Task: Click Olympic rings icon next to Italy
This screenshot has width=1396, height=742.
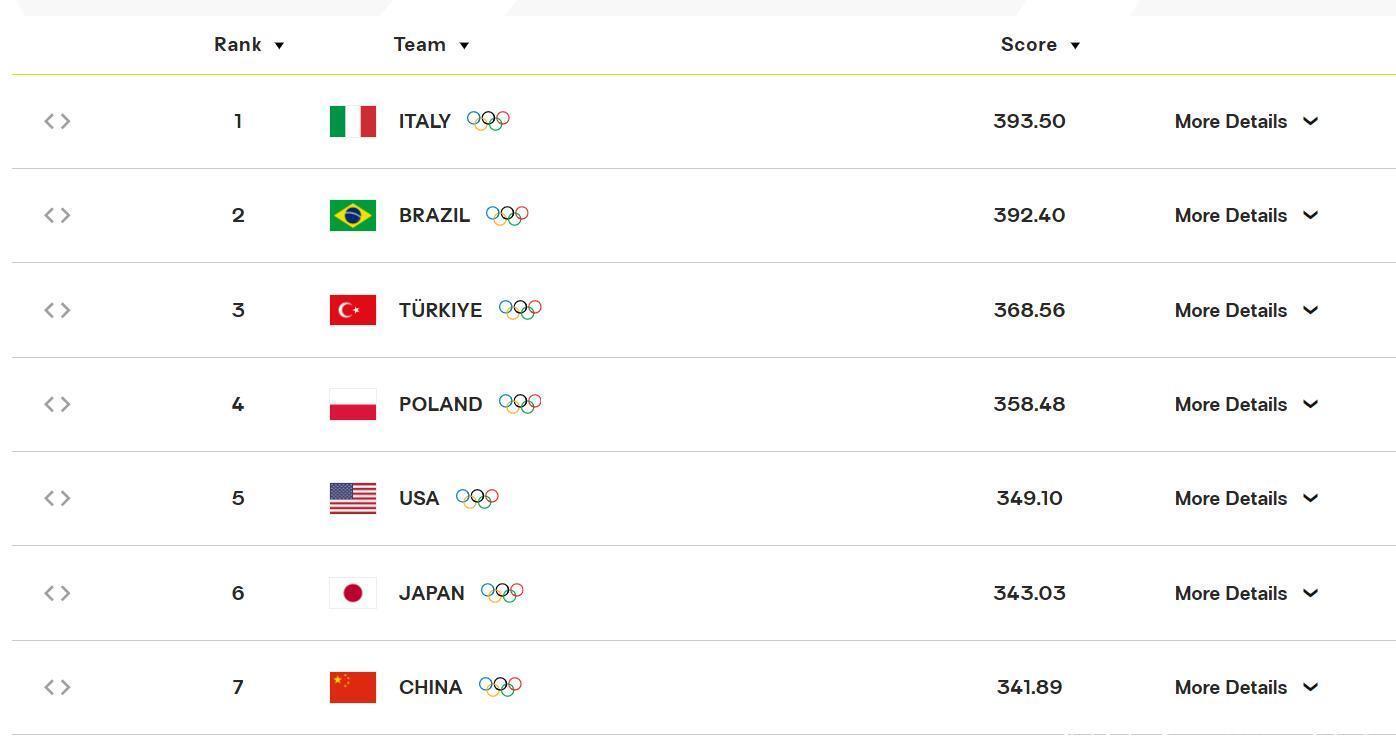Action: tap(488, 121)
